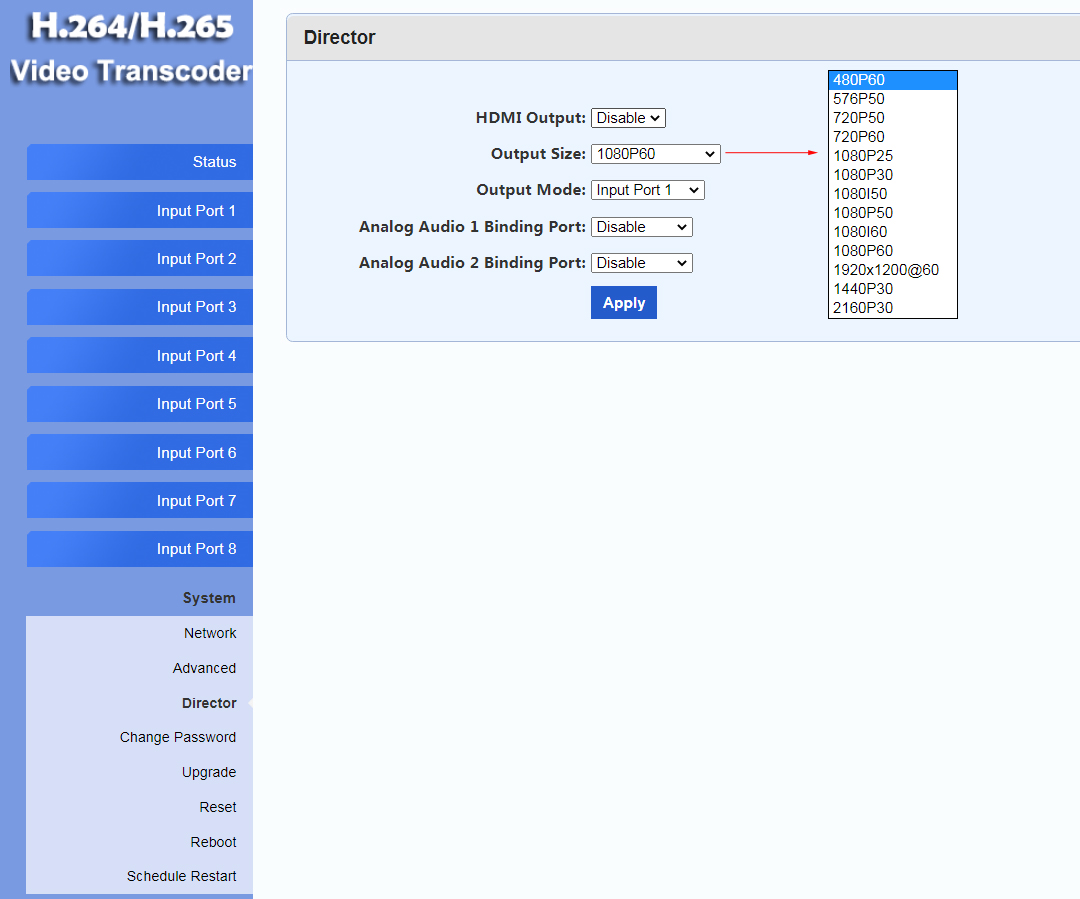Viewport: 1080px width, 899px height.
Task: Switch to the Input Port 1 settings
Action: click(x=139, y=210)
